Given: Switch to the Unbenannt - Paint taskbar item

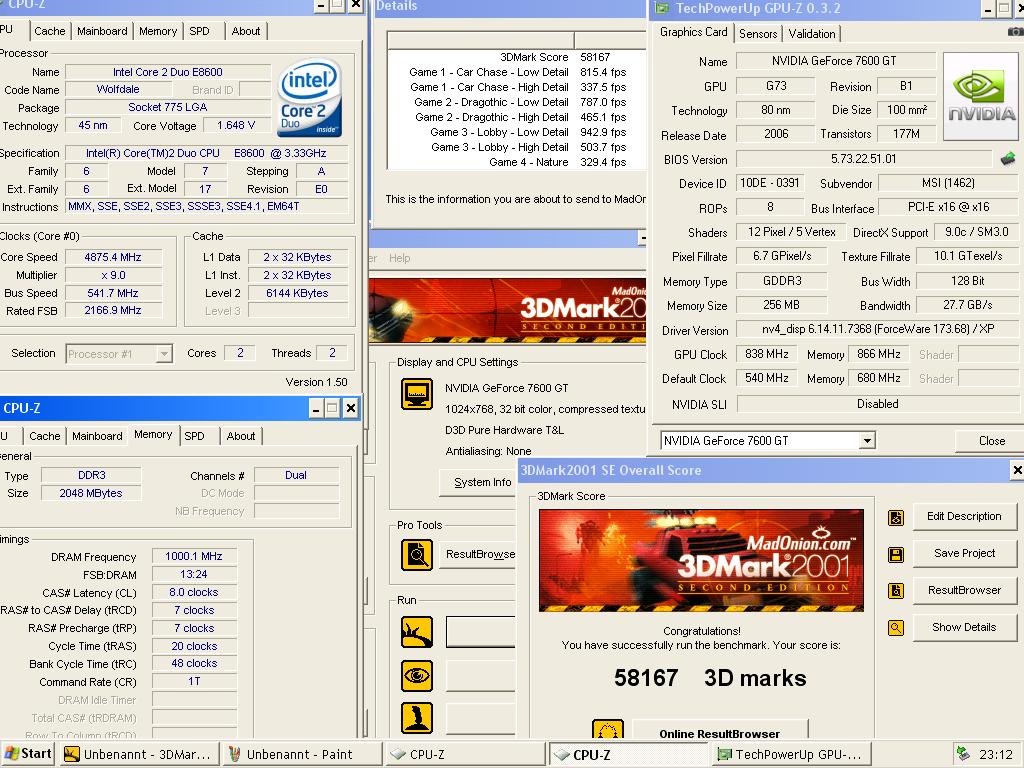Looking at the screenshot, I should (301, 754).
